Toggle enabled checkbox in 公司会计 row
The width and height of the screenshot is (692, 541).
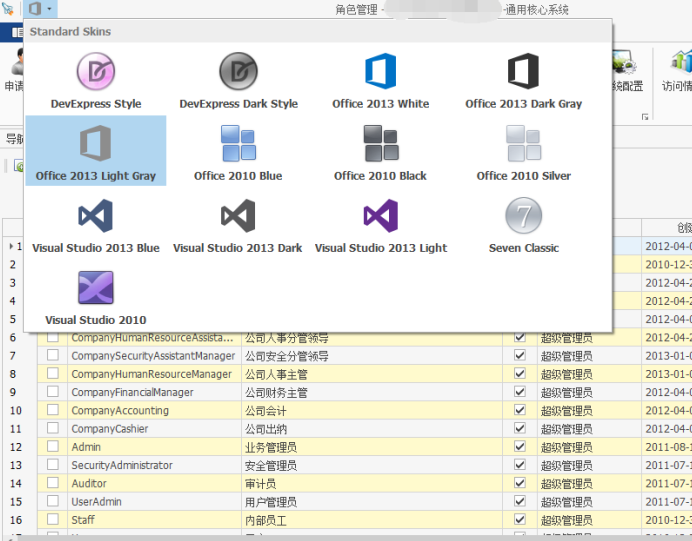520,410
